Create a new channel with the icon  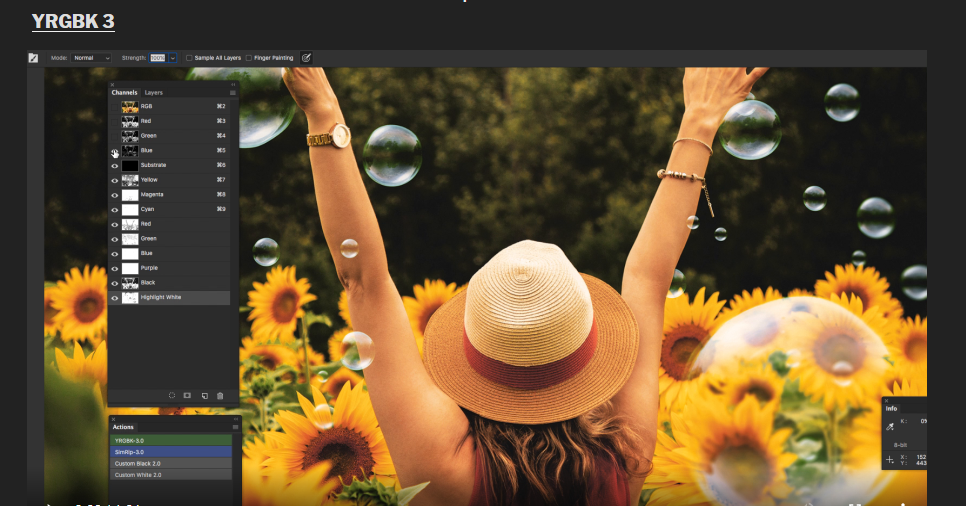pos(204,395)
